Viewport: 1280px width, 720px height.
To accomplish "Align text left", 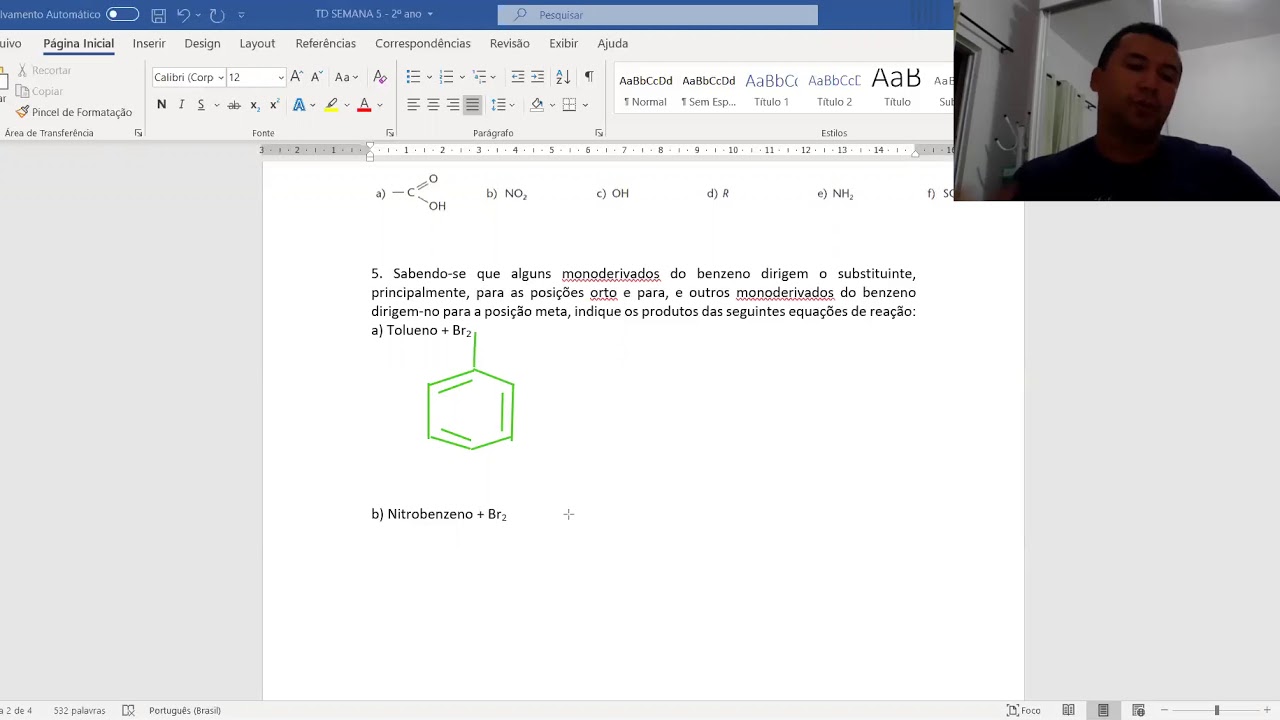I will click(413, 105).
